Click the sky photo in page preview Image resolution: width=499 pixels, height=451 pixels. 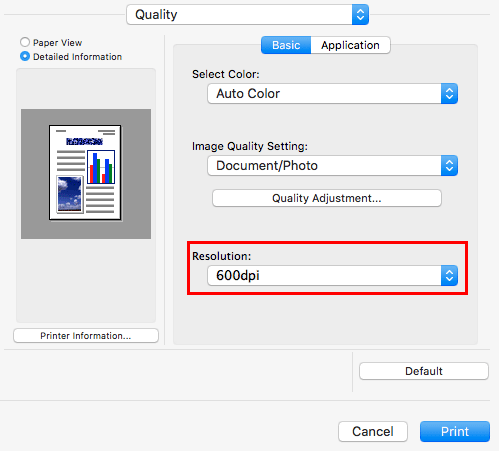pos(70,194)
